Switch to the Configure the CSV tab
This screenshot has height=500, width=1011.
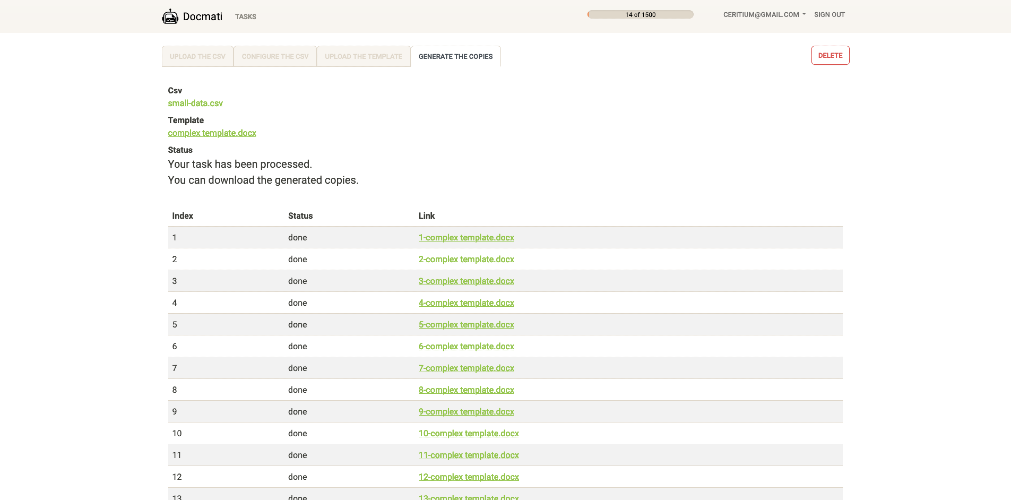(275, 56)
